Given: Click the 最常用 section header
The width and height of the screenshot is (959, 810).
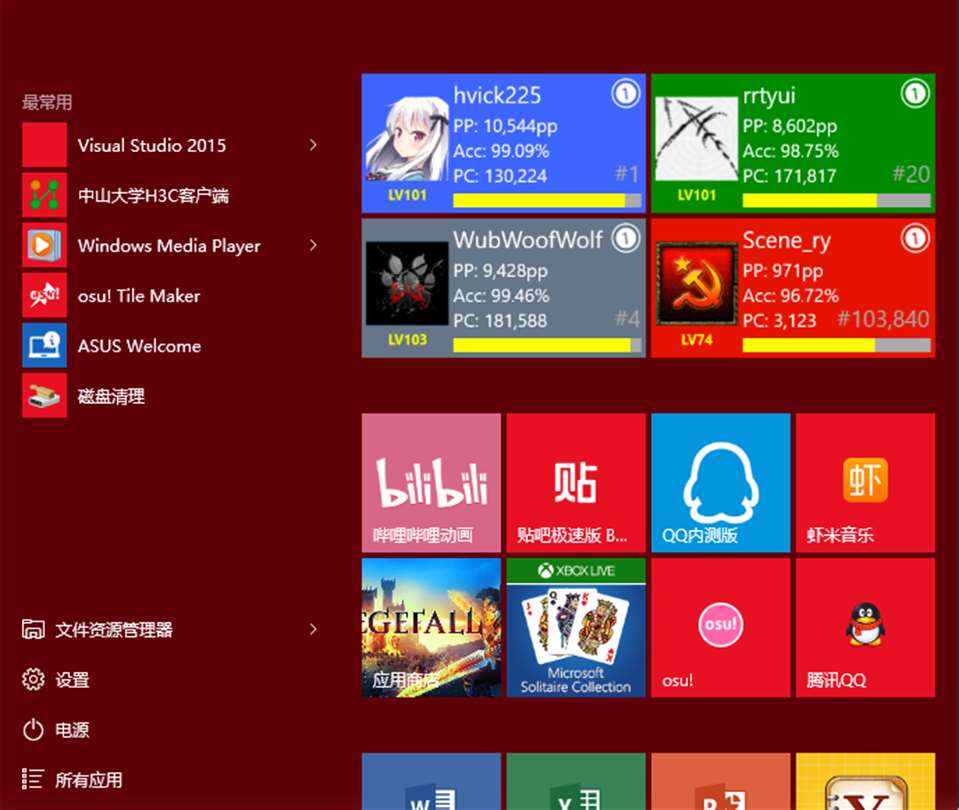Looking at the screenshot, I should click(x=47, y=102).
